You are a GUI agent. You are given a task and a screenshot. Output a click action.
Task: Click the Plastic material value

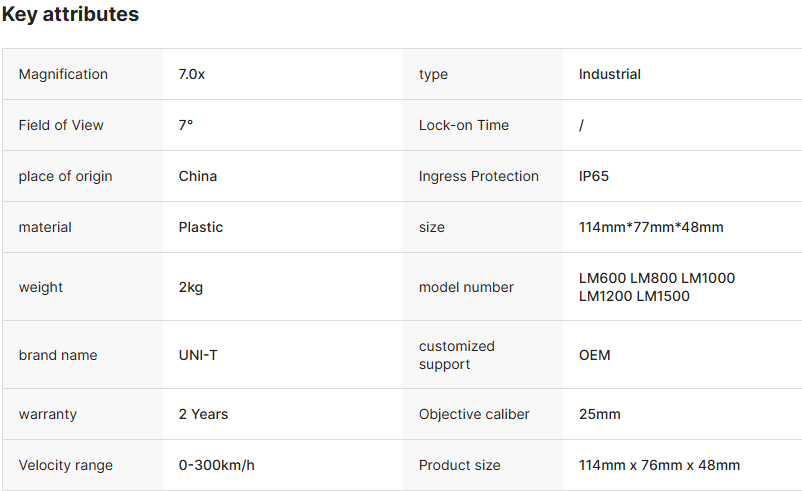pyautogui.click(x=201, y=227)
